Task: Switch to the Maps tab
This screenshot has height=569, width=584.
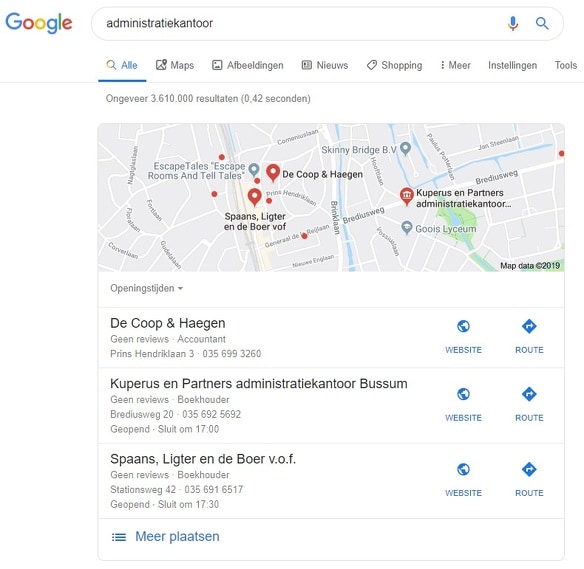Action: (x=175, y=65)
